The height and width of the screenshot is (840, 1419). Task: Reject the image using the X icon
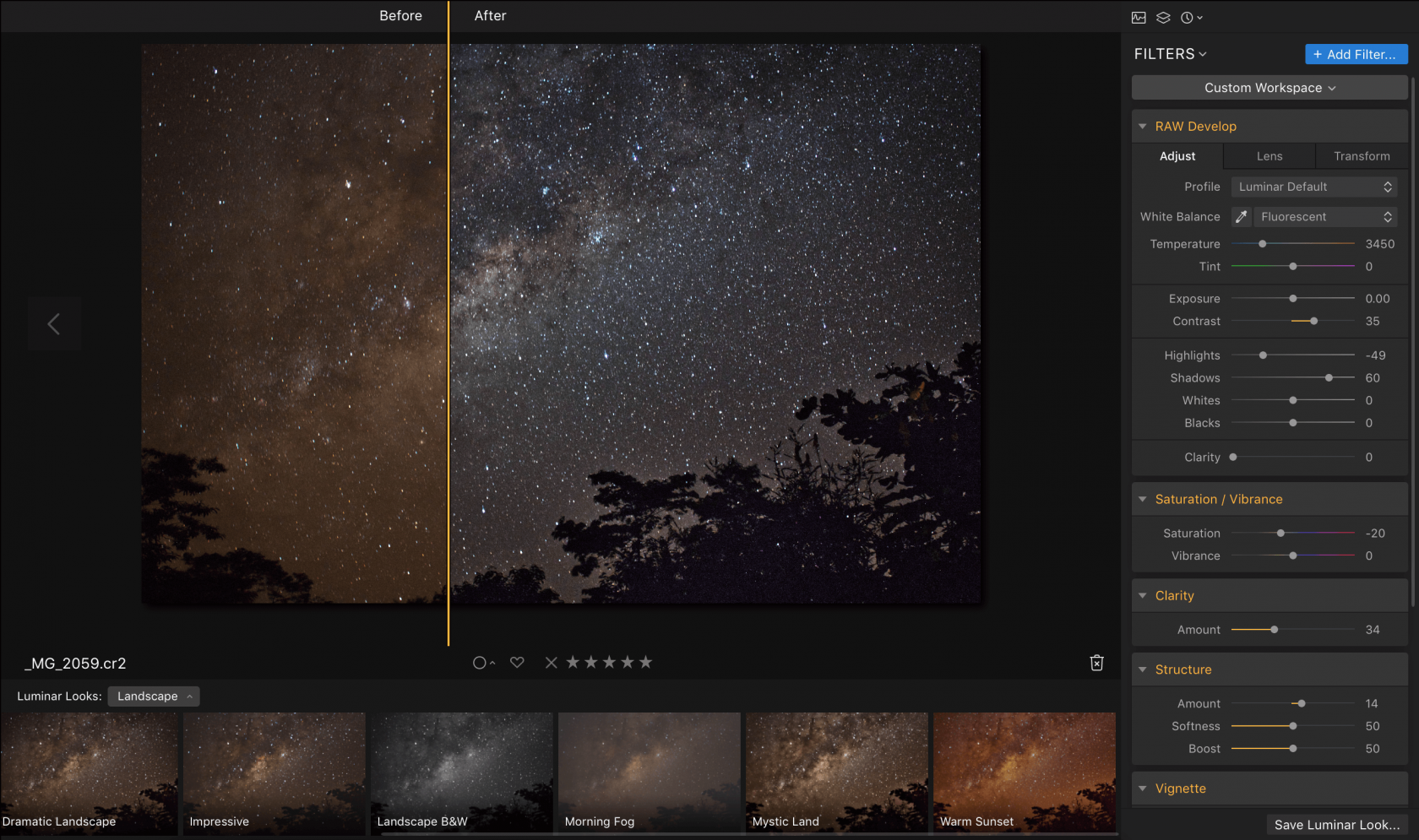click(x=551, y=662)
